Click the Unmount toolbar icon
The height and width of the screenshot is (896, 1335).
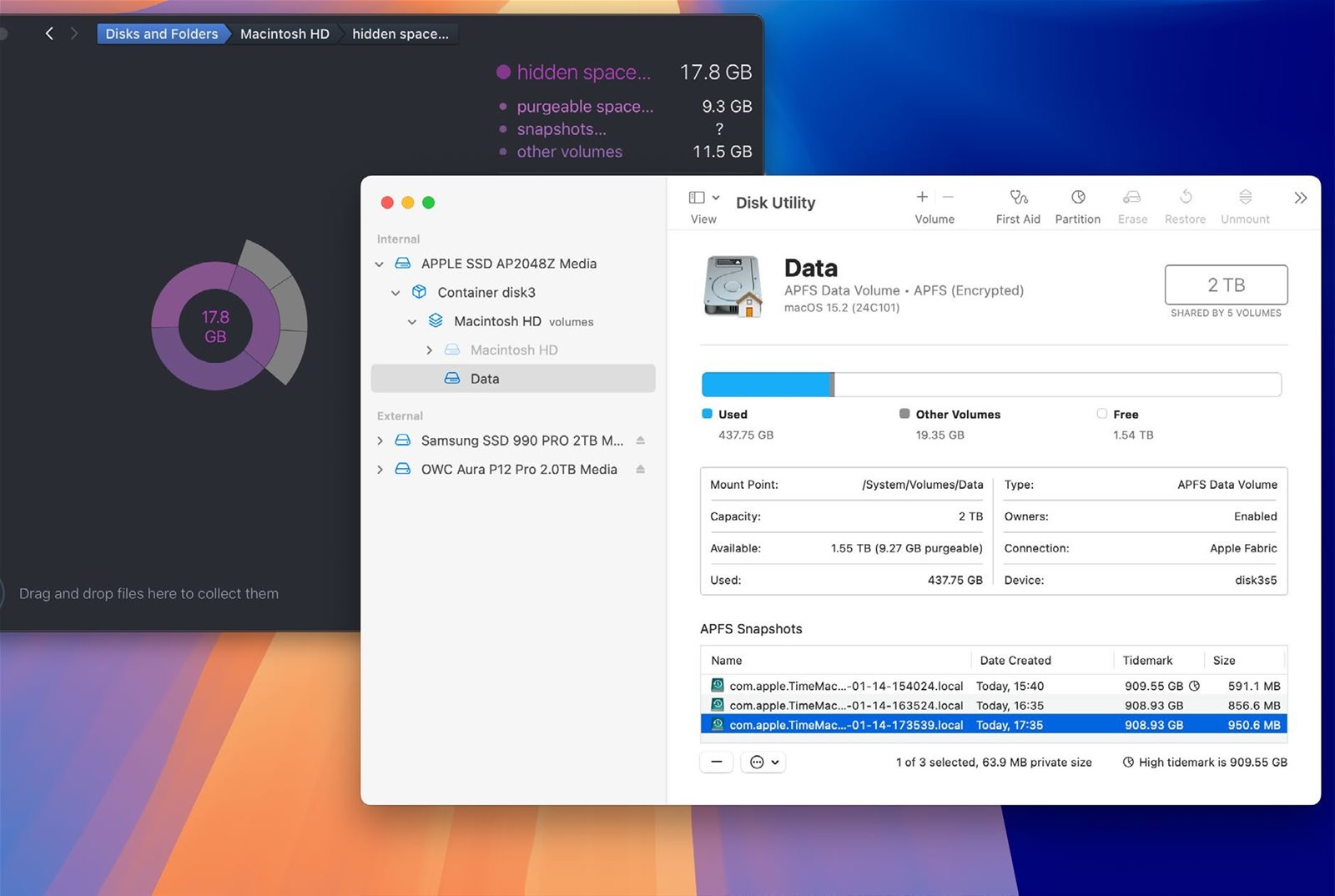coord(1245,197)
